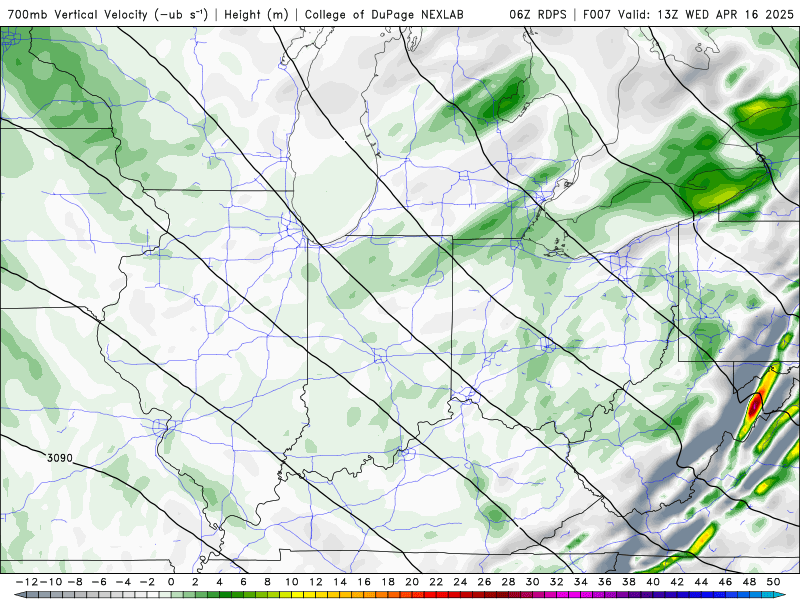
Task: Click the "8" color scale label
Action: click(x=267, y=582)
